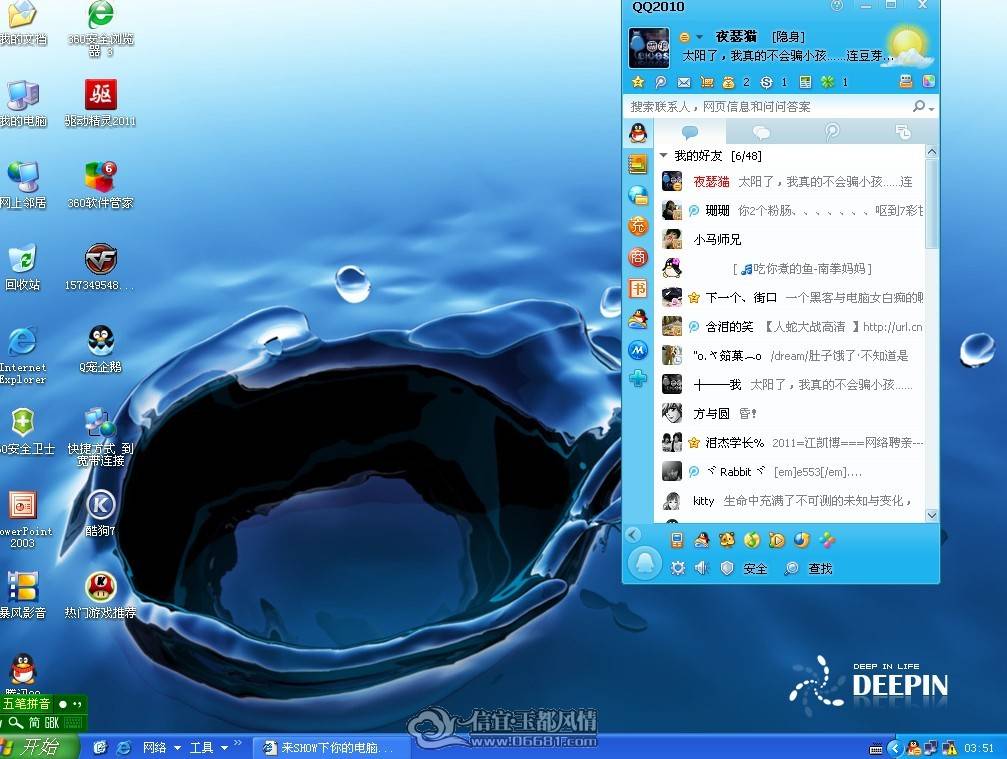Image resolution: width=1007 pixels, height=759 pixels.
Task: Switch to the recent contacts tab in QQ
Action: [x=902, y=132]
